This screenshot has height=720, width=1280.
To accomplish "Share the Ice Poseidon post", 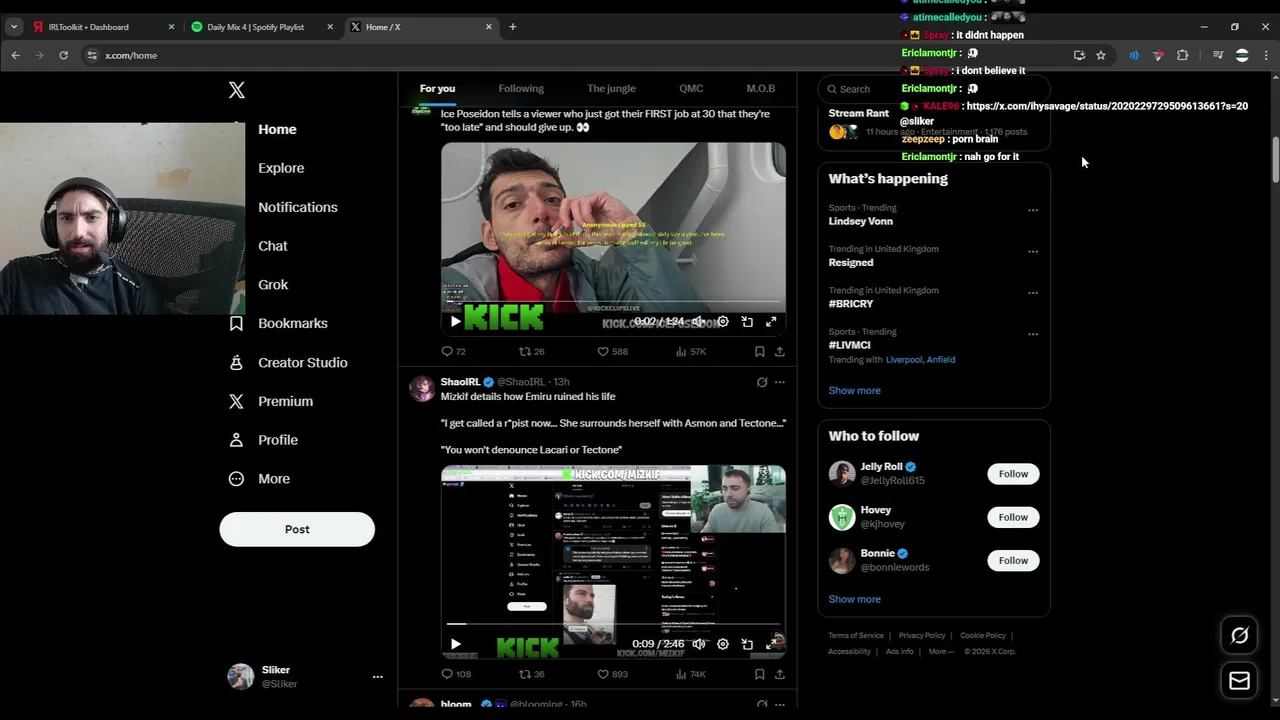I will click(780, 352).
